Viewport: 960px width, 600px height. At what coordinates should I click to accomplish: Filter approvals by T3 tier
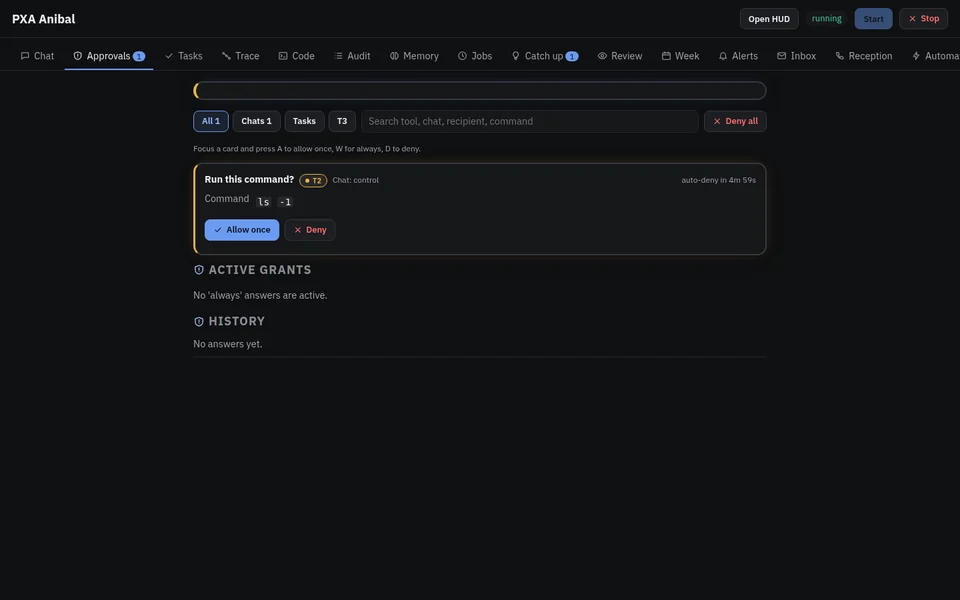point(342,121)
